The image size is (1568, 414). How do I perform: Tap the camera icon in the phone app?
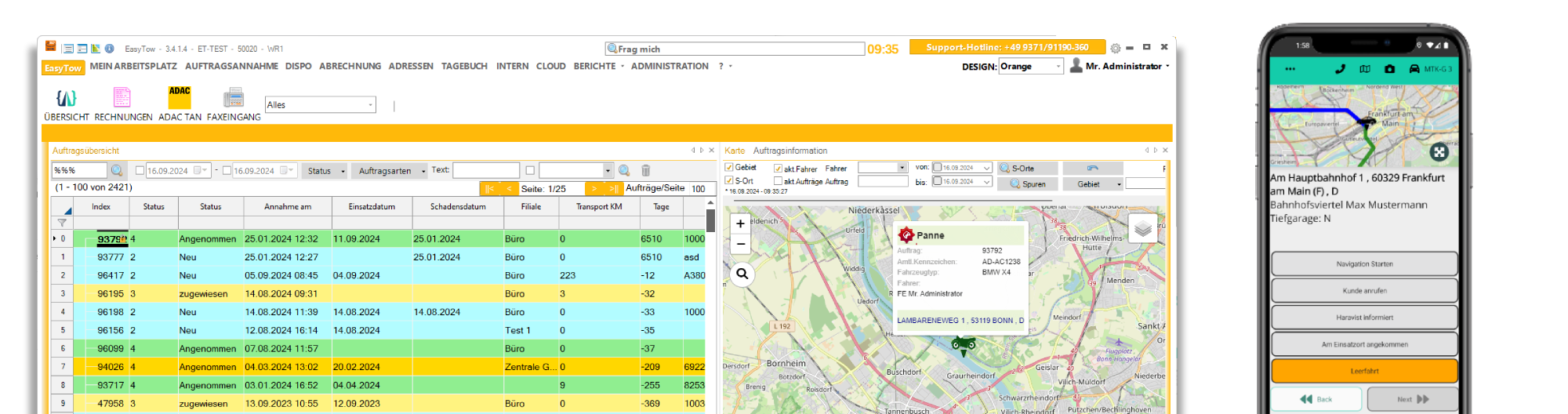(x=1390, y=69)
